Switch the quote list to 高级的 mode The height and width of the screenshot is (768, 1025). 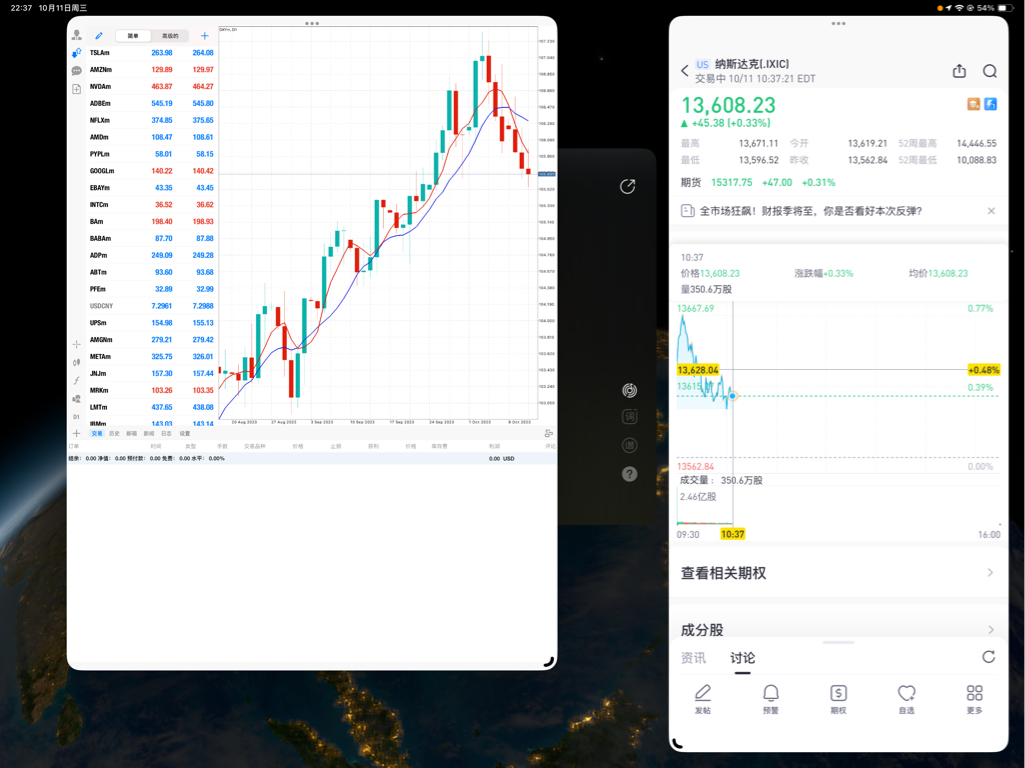[x=170, y=35]
